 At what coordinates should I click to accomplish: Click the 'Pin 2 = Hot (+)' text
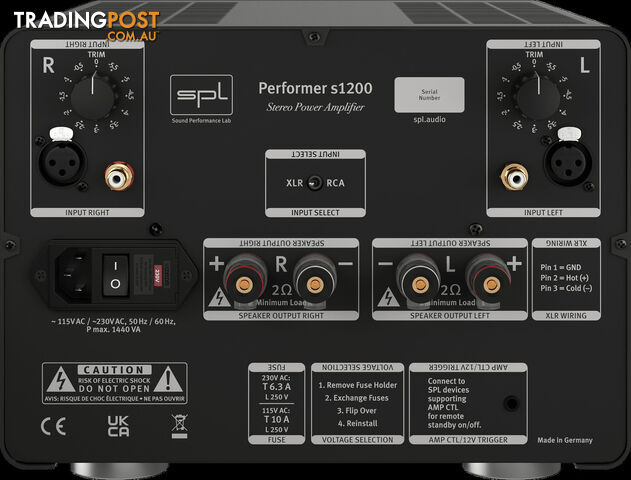pos(564,278)
